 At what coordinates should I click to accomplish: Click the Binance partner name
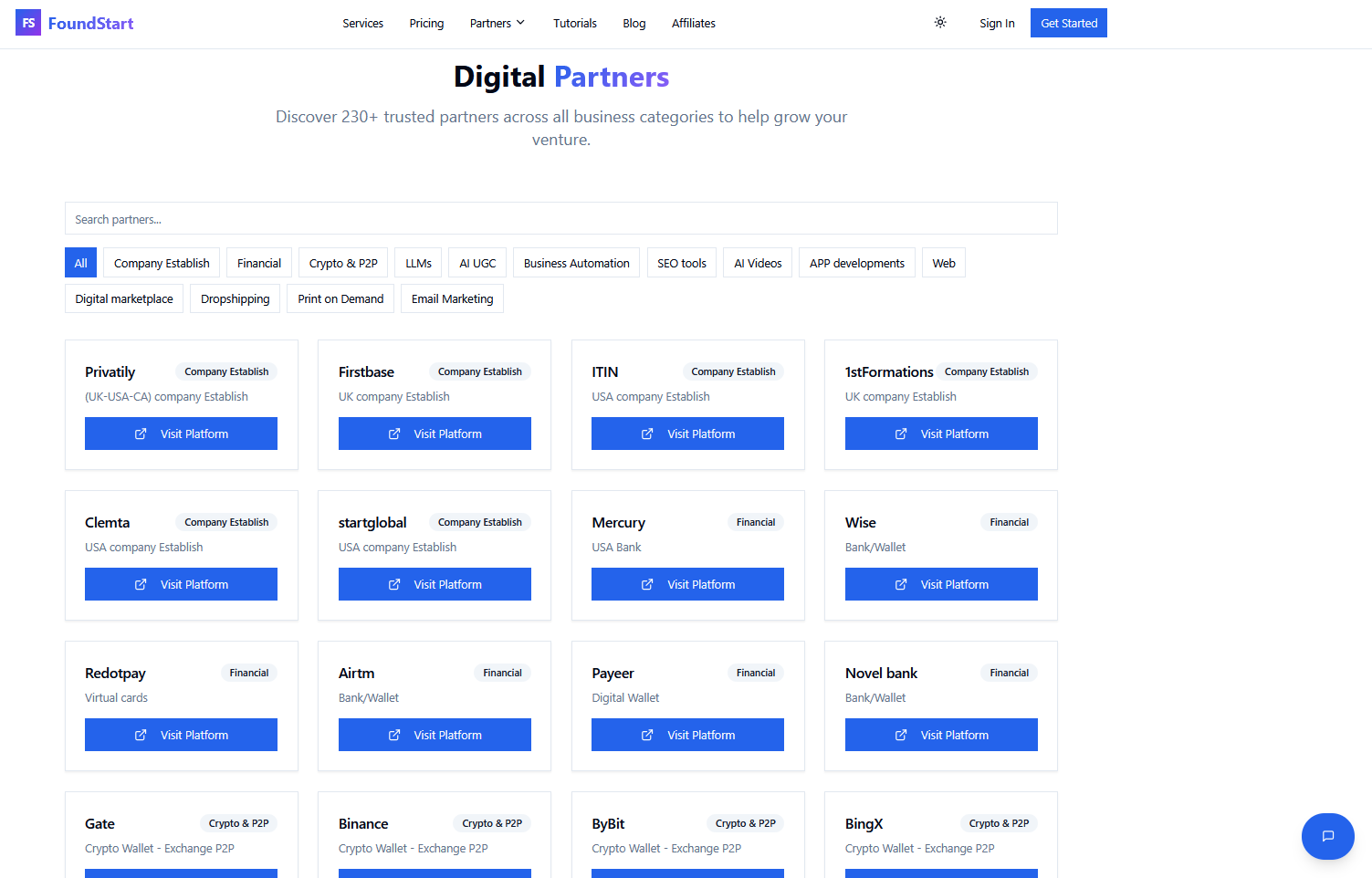pyautogui.click(x=363, y=823)
